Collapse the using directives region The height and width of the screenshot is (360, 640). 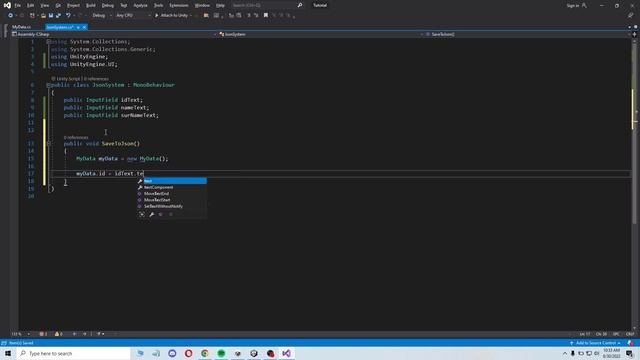tap(48, 42)
